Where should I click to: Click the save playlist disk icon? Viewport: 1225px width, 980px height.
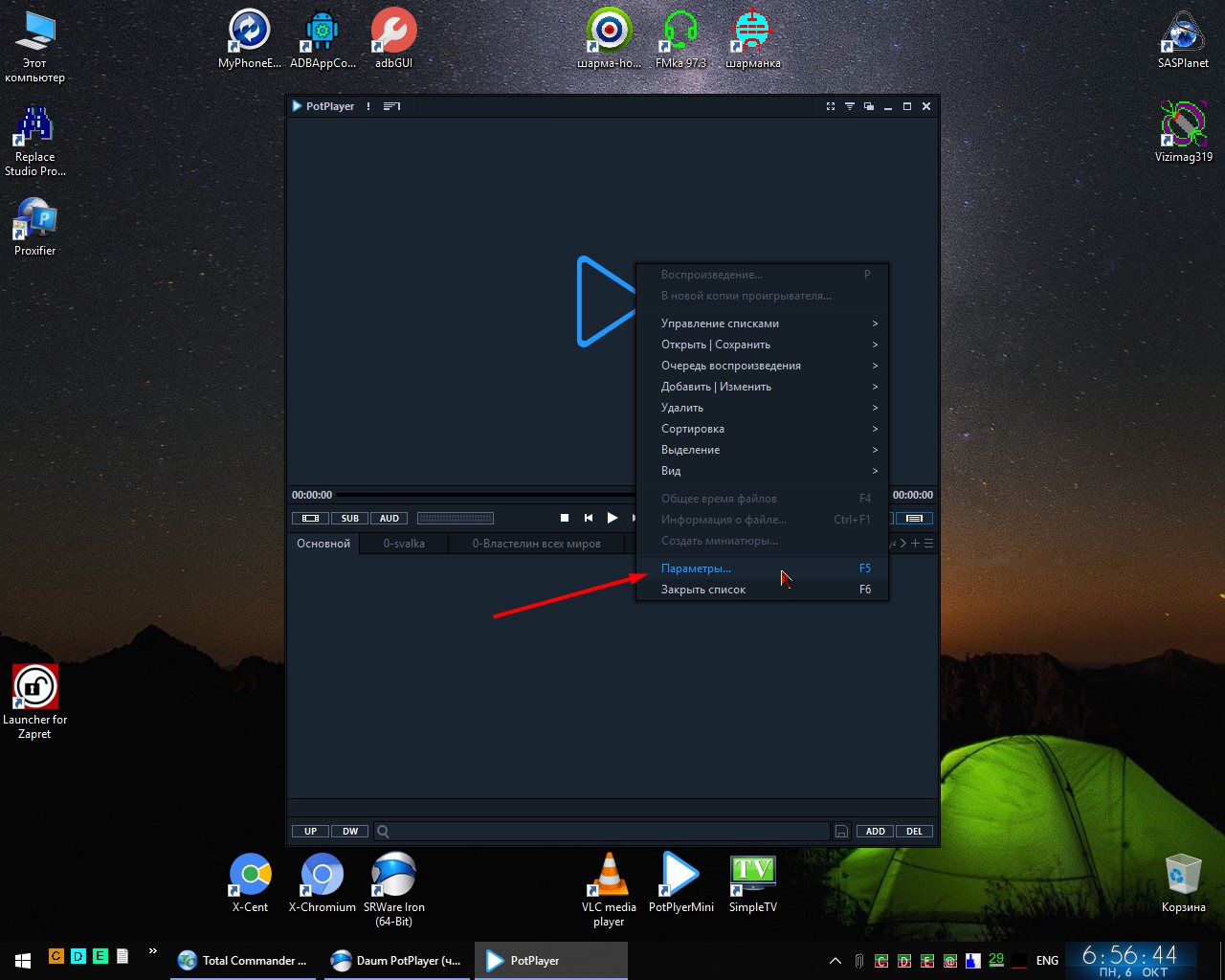point(841,832)
